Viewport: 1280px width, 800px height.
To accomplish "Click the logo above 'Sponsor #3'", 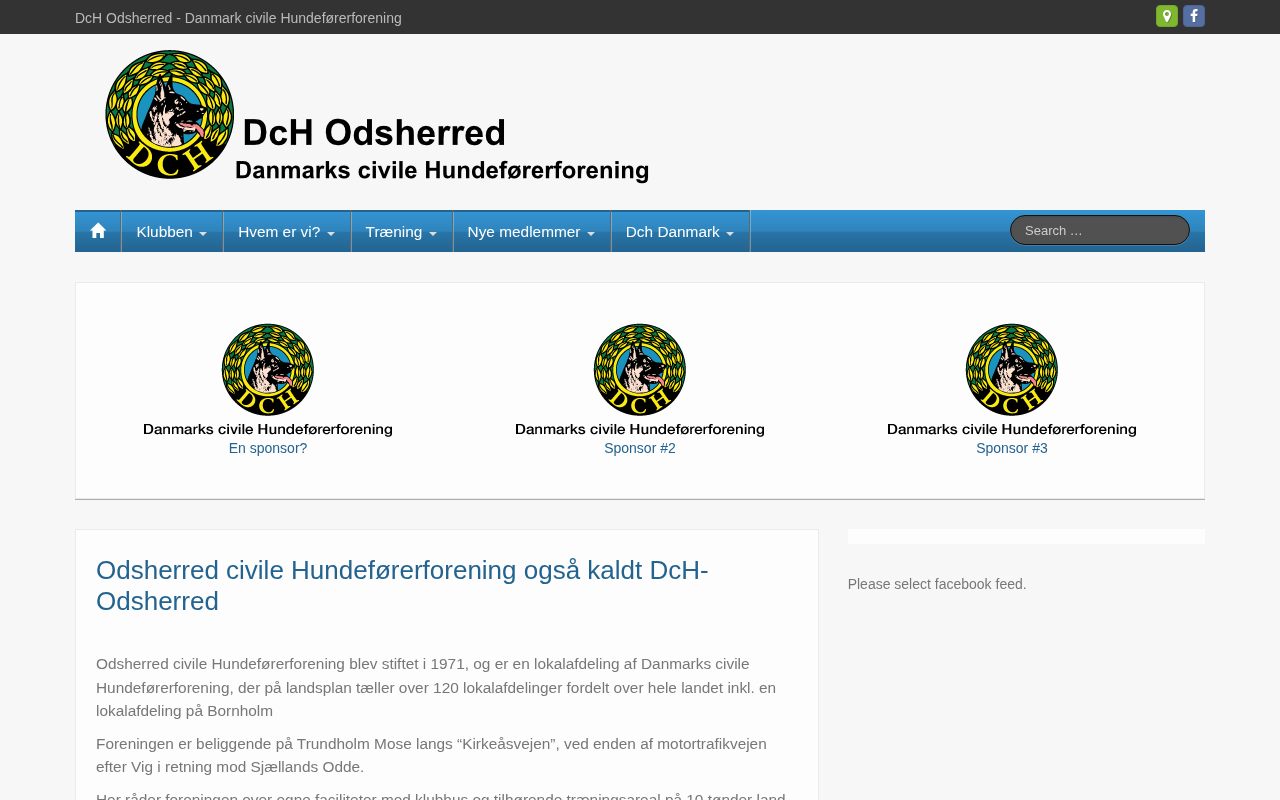I will click(x=1012, y=380).
